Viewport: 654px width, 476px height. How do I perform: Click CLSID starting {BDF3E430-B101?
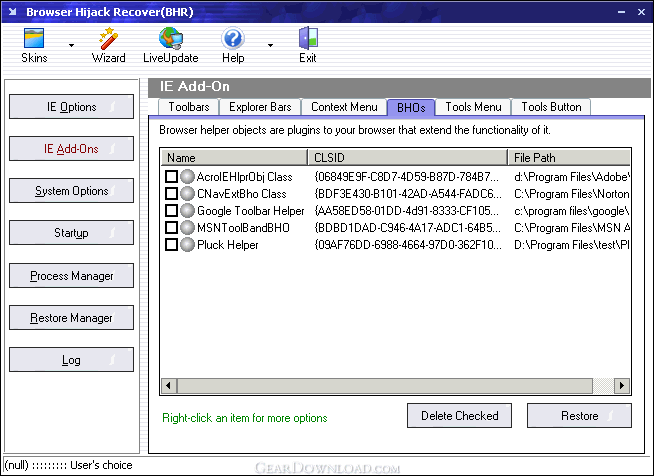click(408, 194)
